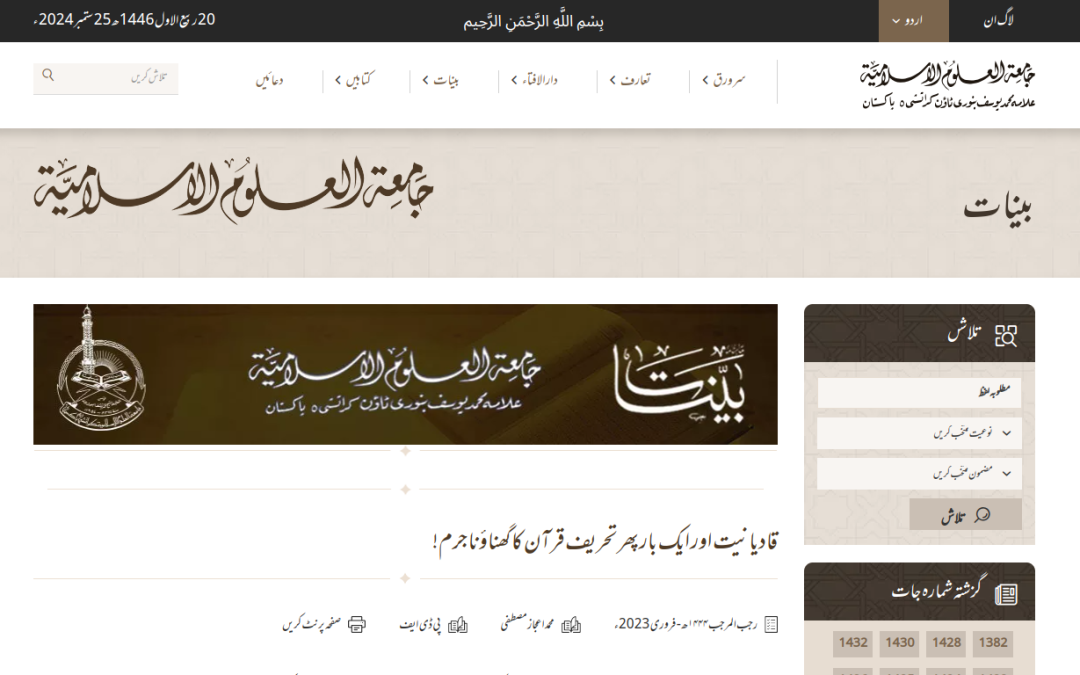Click the issue date رجب المرجب فروری 2023

coord(685,624)
